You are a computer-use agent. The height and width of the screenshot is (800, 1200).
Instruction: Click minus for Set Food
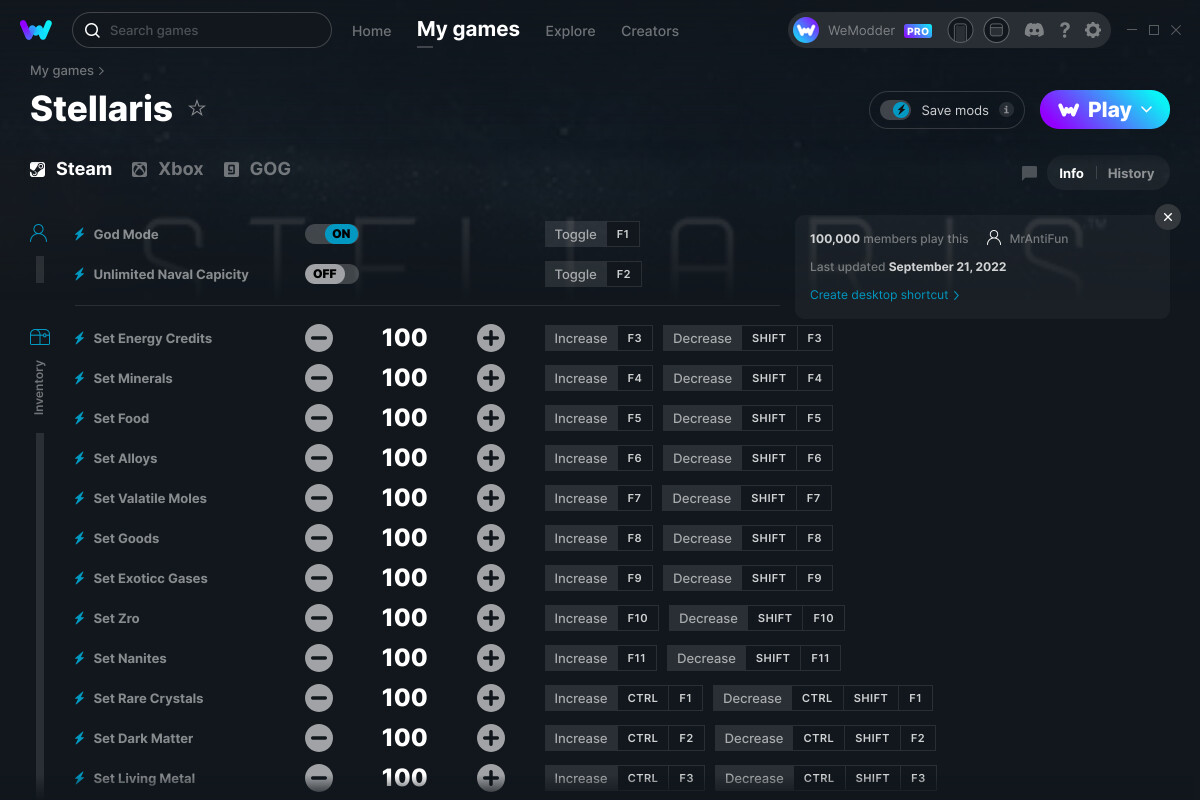(319, 418)
